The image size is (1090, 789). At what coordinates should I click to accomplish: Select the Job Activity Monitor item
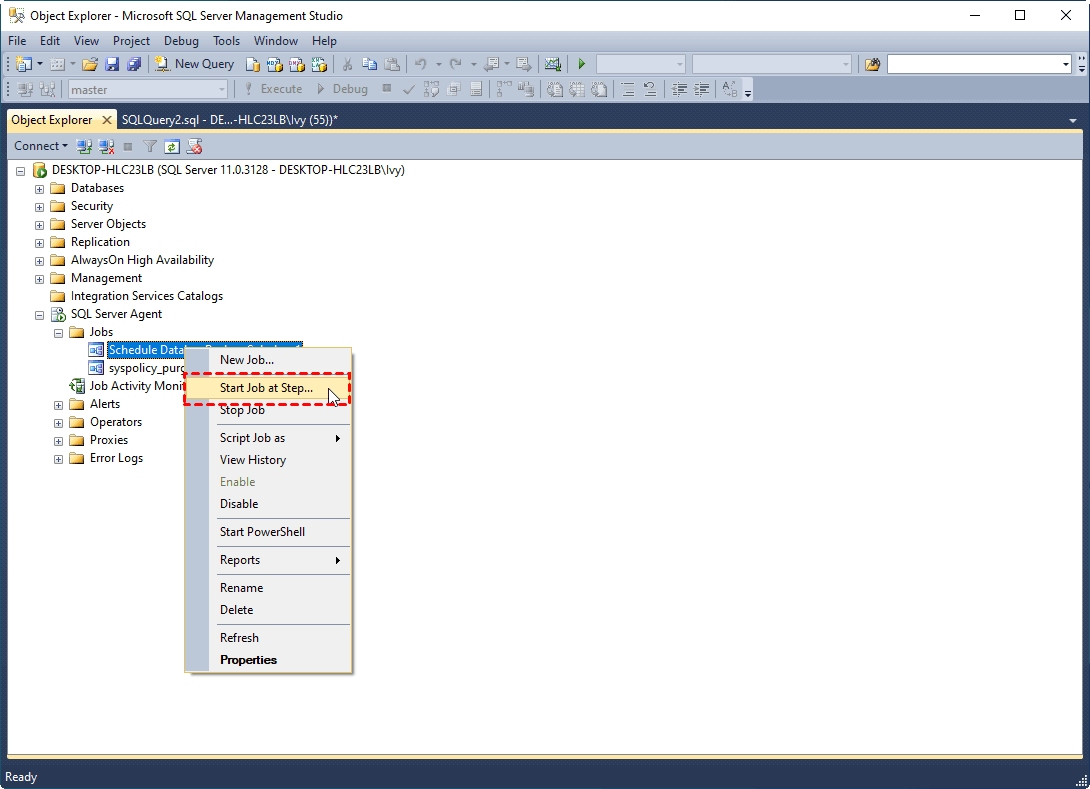click(x=137, y=386)
